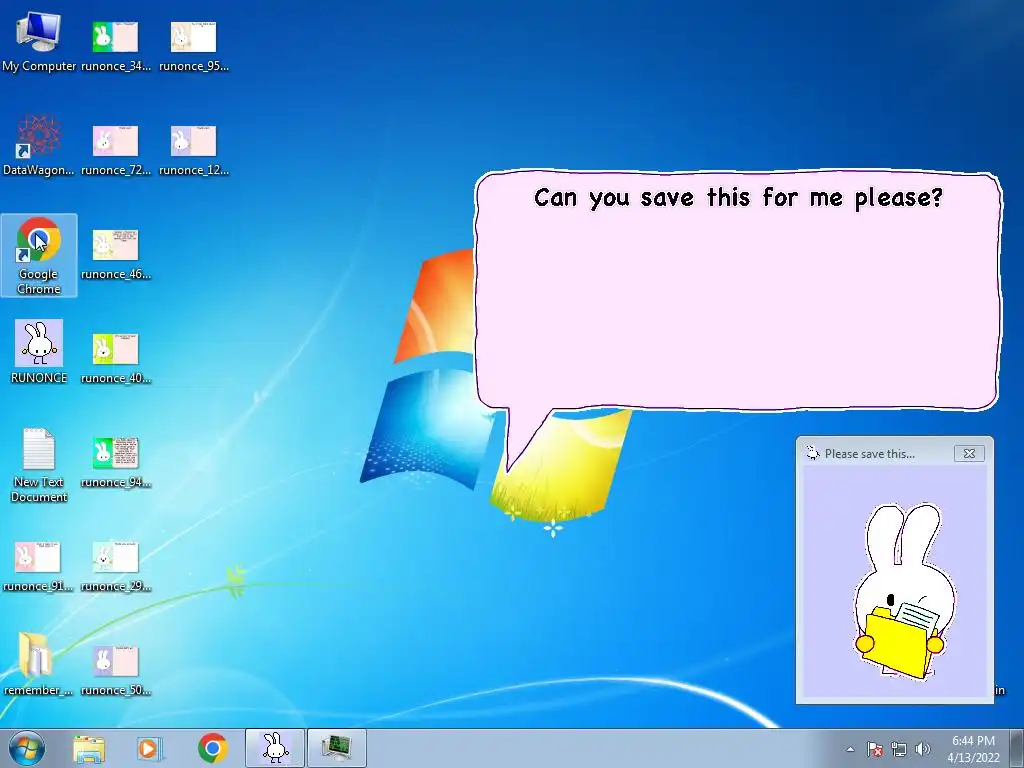This screenshot has height=768, width=1024.
Task: Select the runonce_34 image file
Action: click(116, 44)
